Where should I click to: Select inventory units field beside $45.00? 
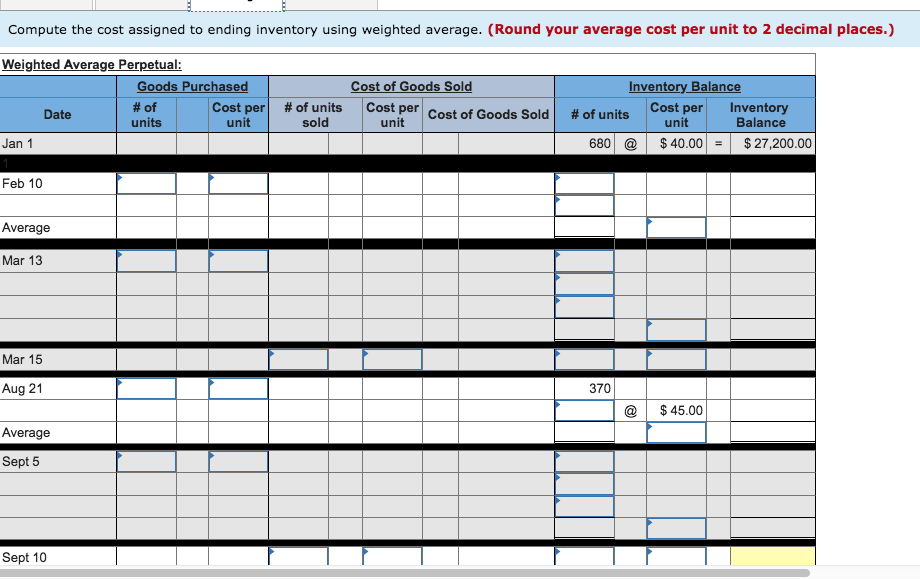pyautogui.click(x=584, y=411)
